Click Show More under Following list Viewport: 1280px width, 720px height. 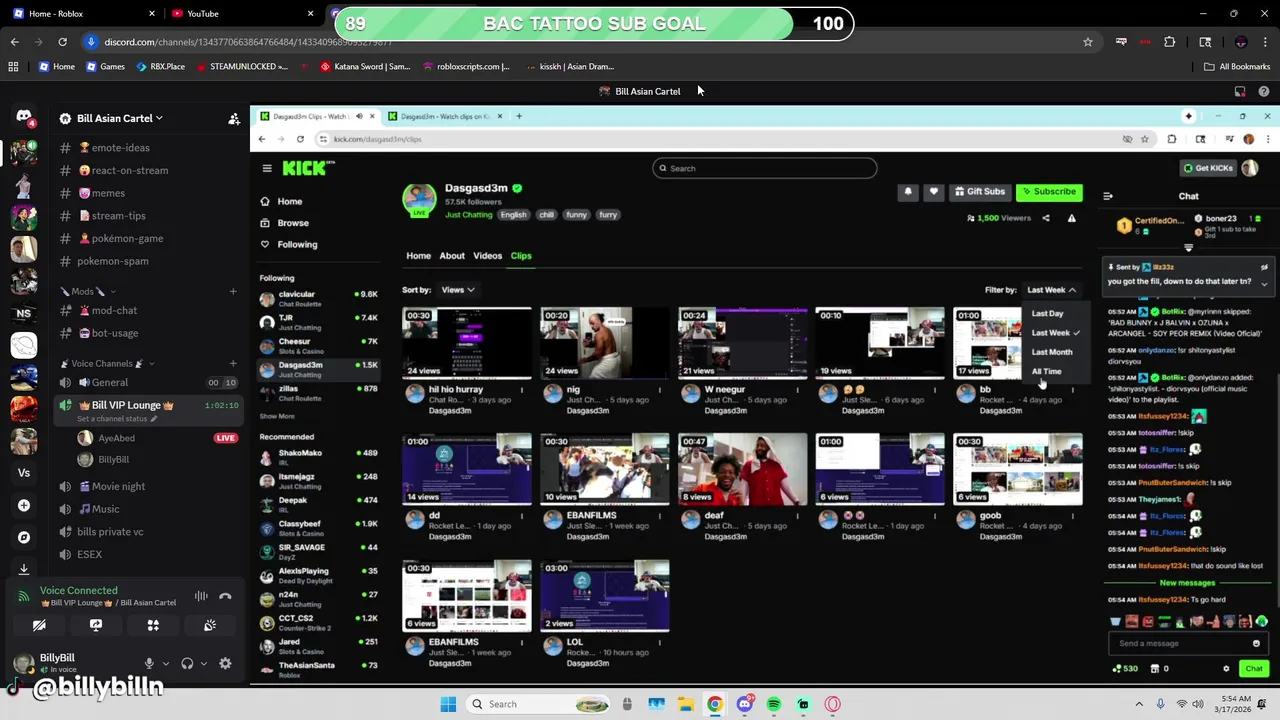tap(277, 416)
